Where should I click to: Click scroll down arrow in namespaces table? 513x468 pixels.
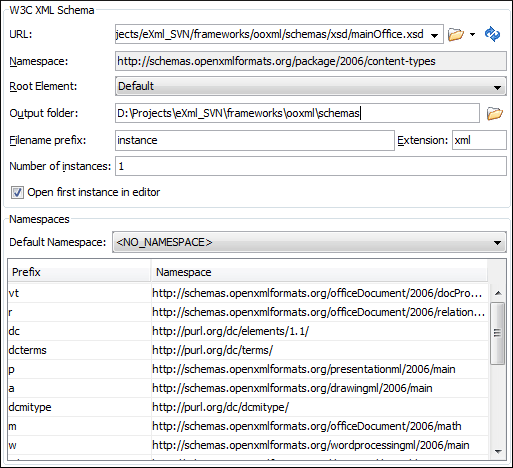[498, 452]
